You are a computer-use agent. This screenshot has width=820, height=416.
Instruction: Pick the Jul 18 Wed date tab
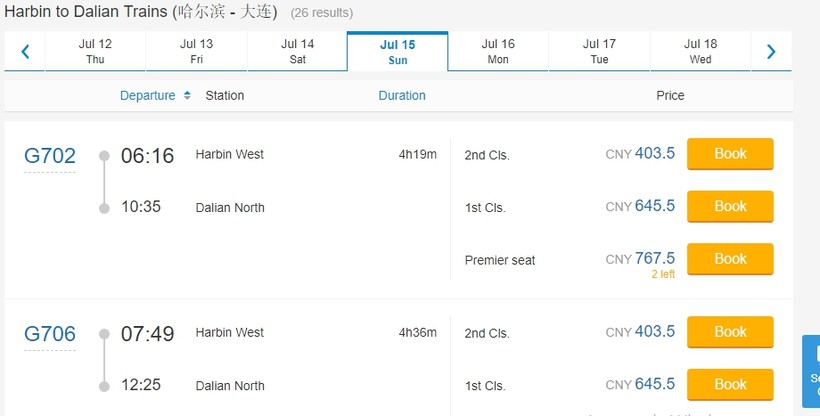[x=700, y=52]
